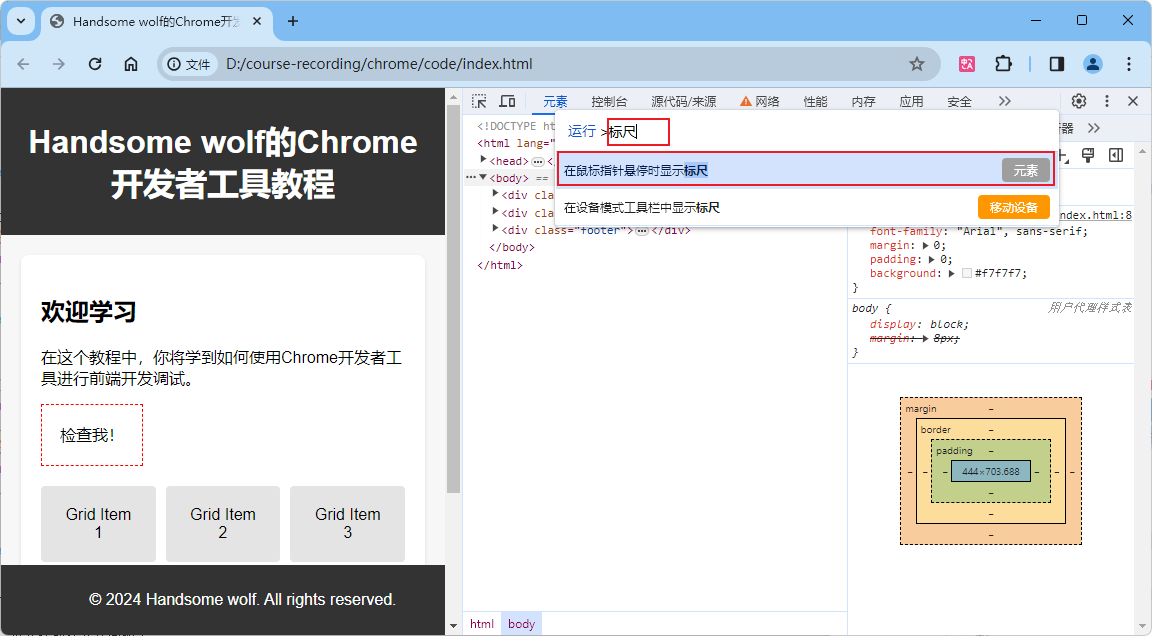Switch to the 源代码/来源 panel tab

tap(683, 101)
